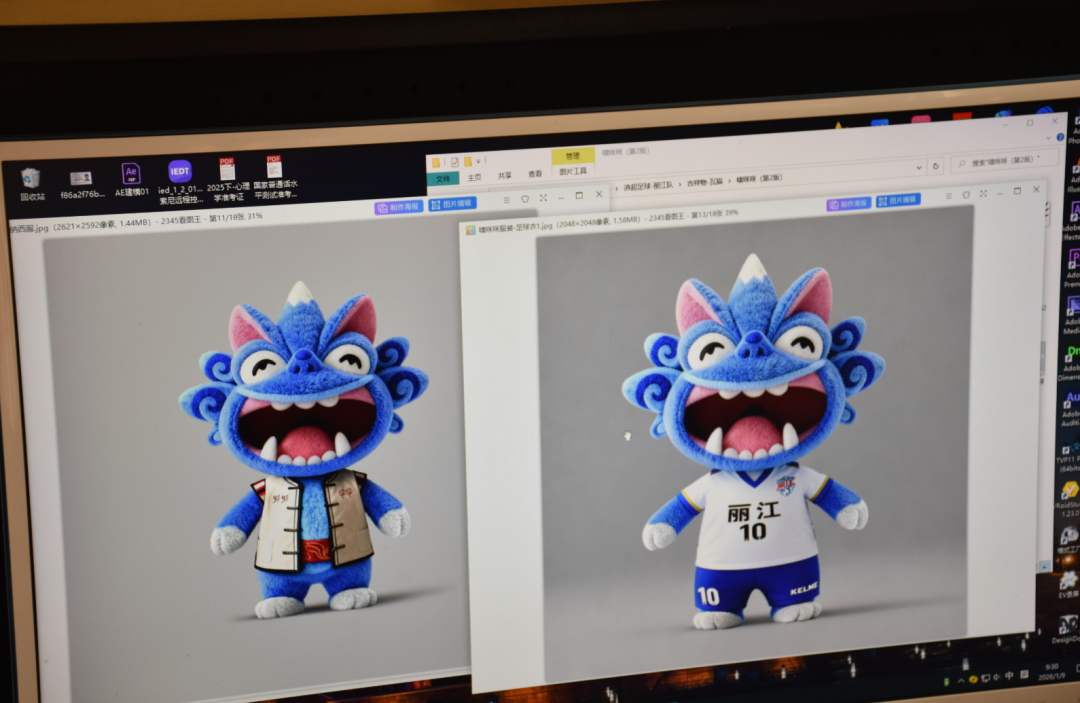Open the 文件 tab in Explorer
Viewport: 1080px width, 703px height.
coord(443,178)
